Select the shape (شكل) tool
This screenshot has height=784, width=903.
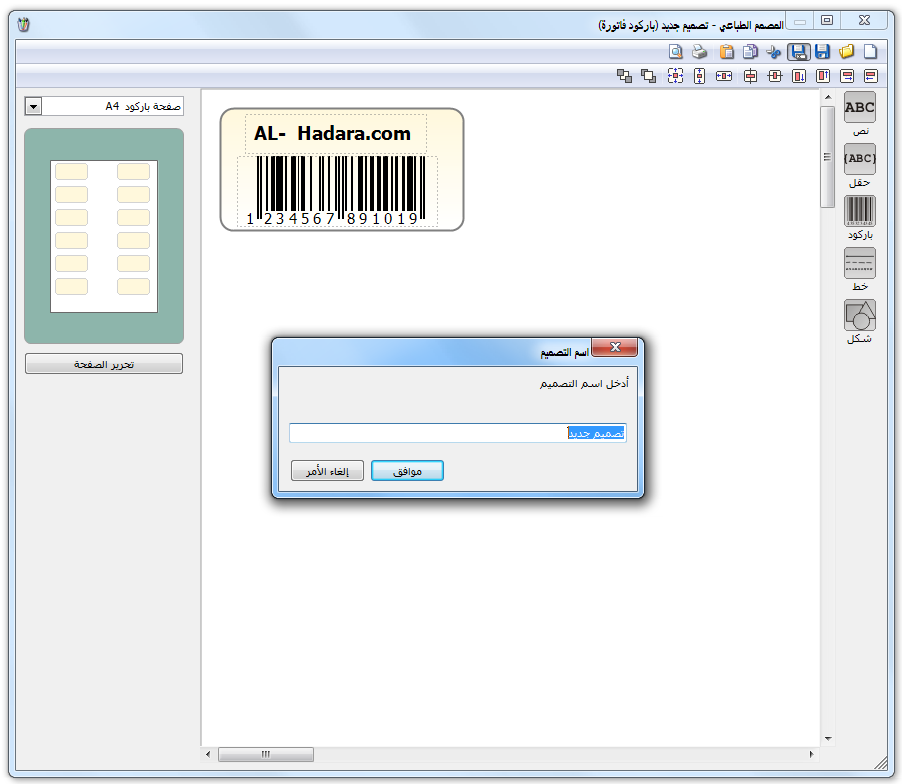860,315
